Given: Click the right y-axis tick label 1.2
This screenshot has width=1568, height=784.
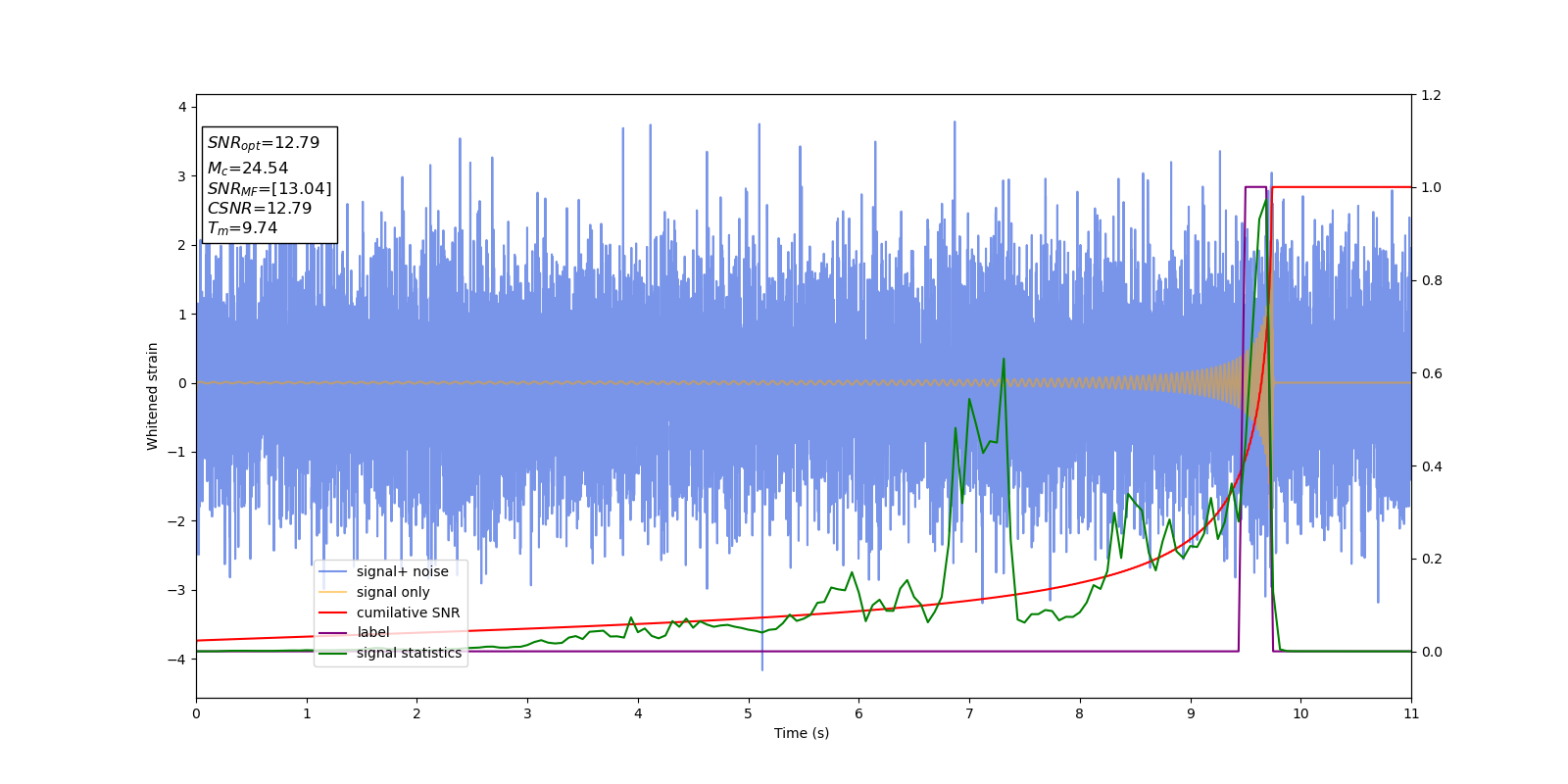Looking at the screenshot, I should click(1431, 95).
